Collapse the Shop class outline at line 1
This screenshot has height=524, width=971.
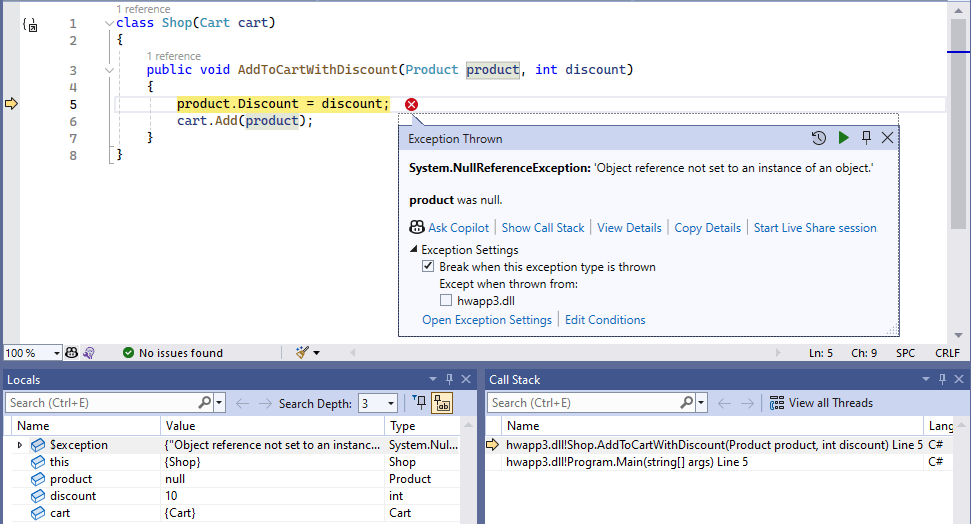coord(109,24)
